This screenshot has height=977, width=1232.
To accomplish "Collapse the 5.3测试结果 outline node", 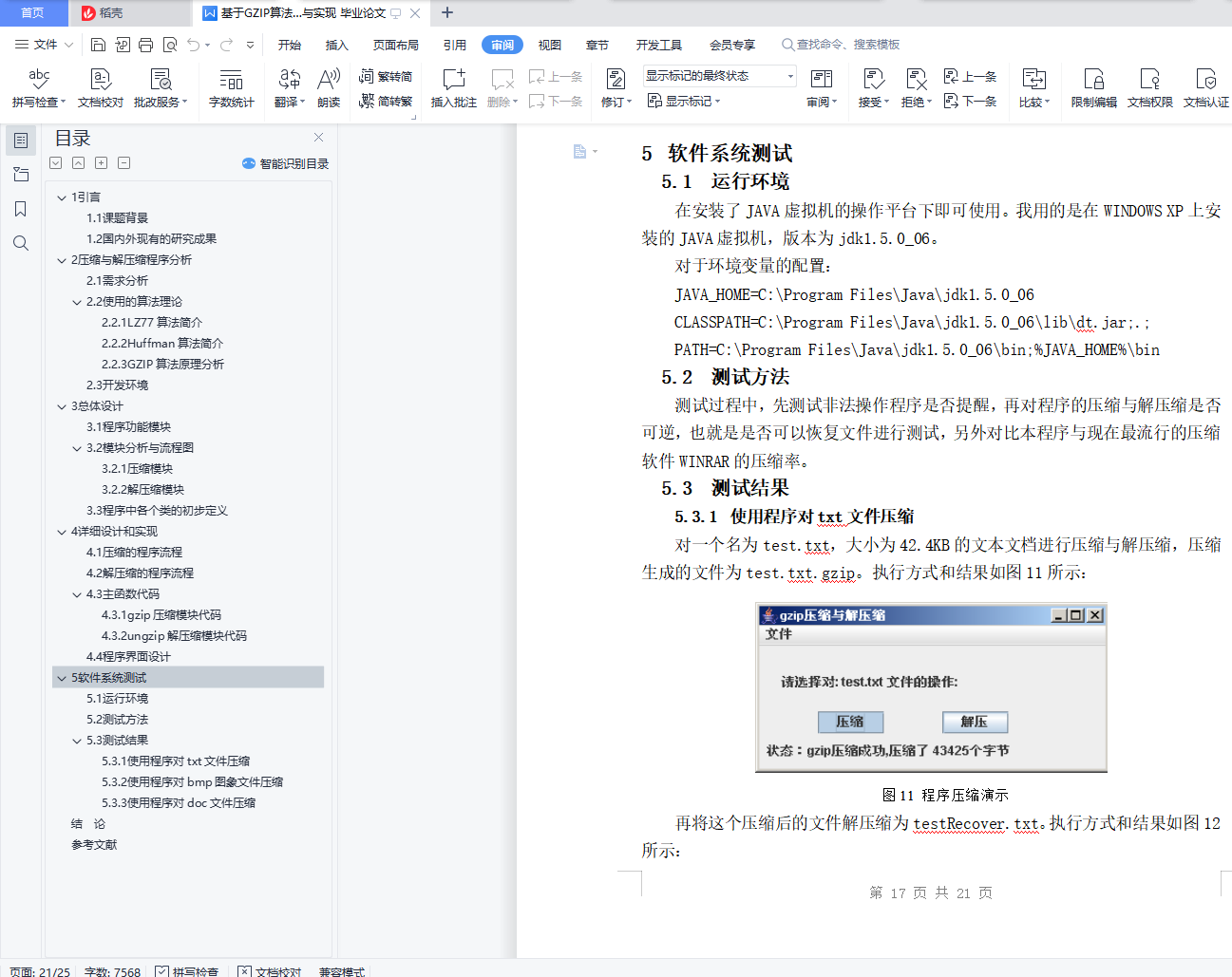I will point(77,741).
